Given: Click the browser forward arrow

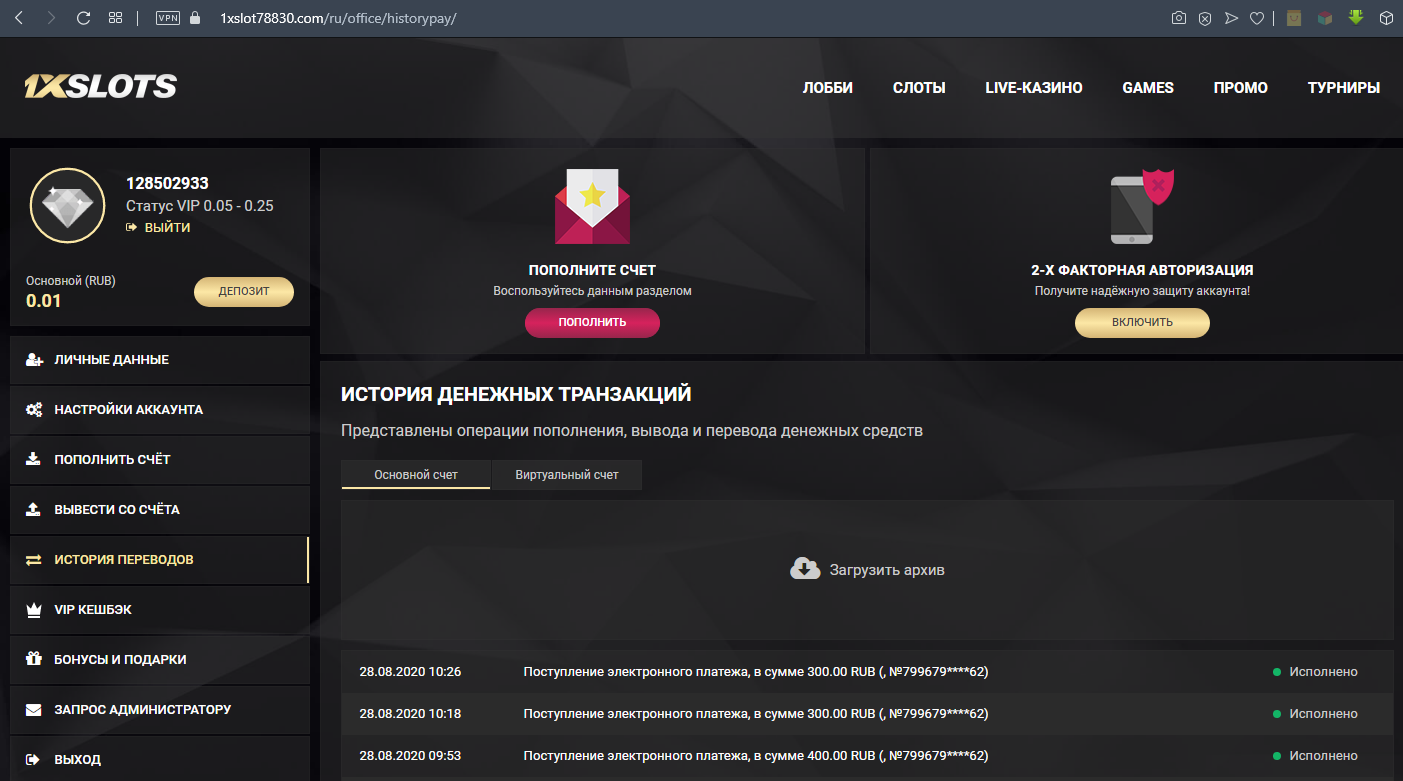Looking at the screenshot, I should tap(51, 18).
